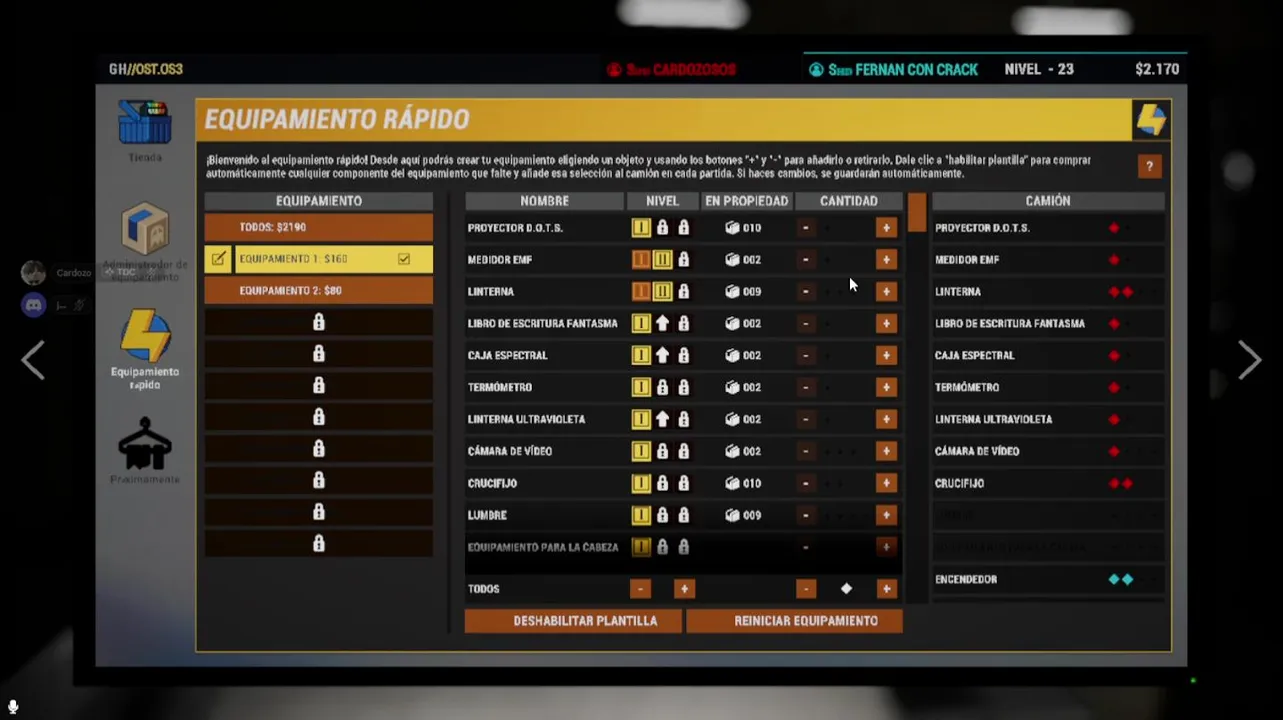
Task: Add one Lumbre with plus button
Action: coord(886,516)
